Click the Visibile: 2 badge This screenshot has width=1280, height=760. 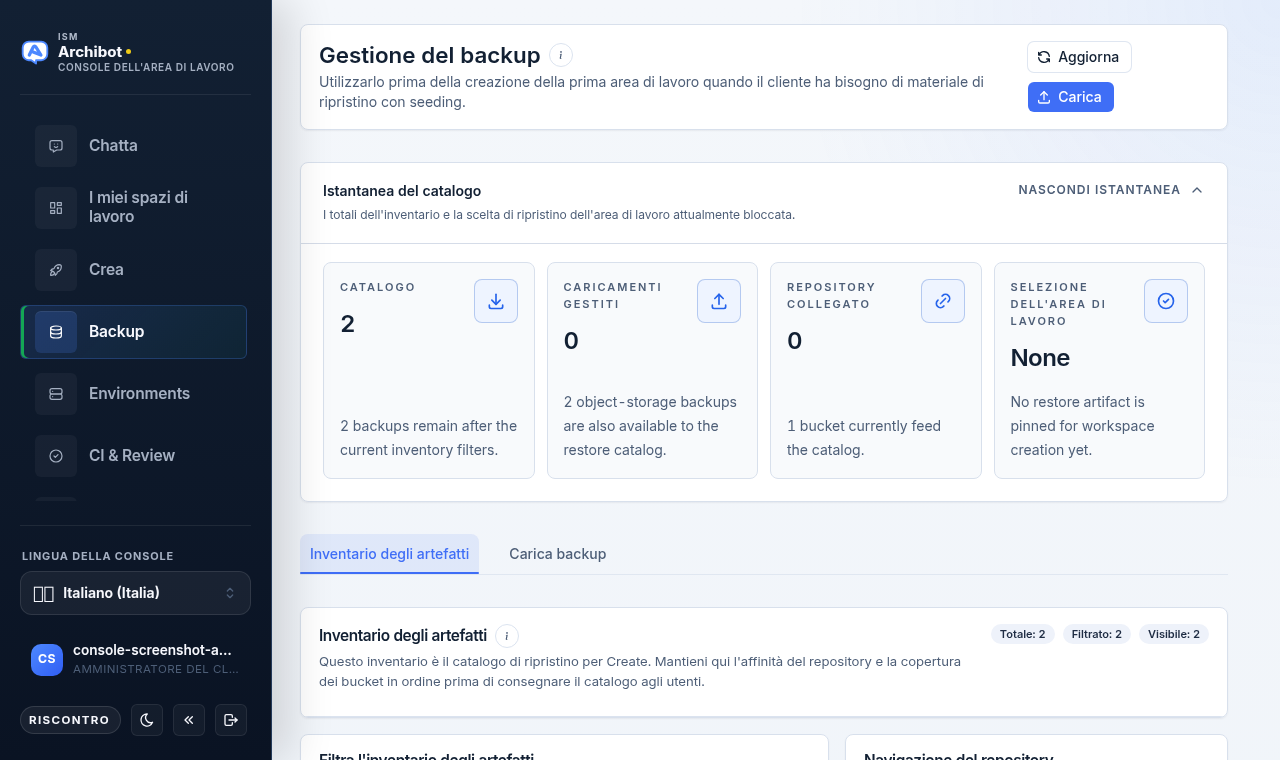(x=1174, y=634)
